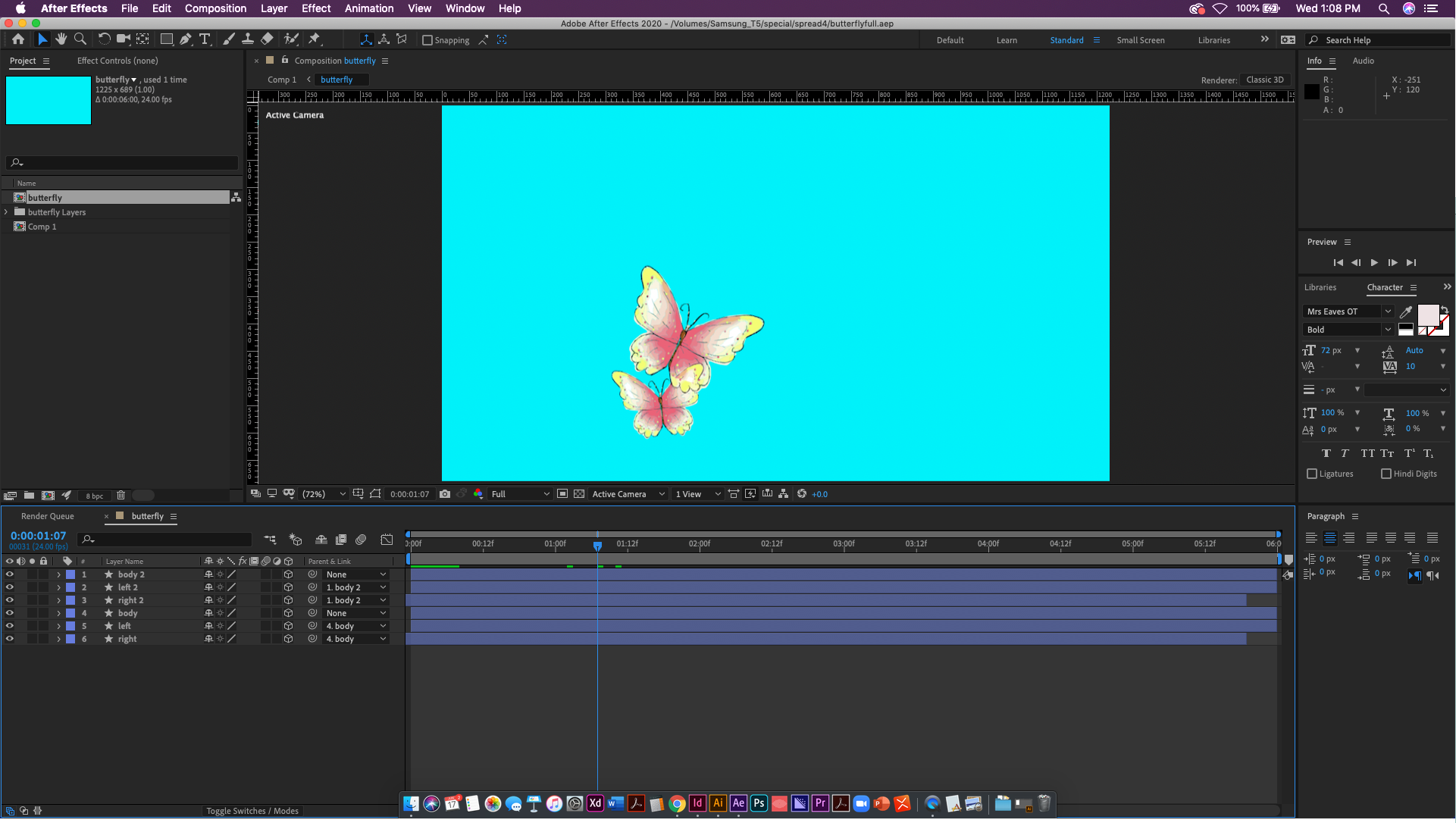Select the Puppet Pin tool
The height and width of the screenshot is (823, 1456).
pyautogui.click(x=315, y=39)
